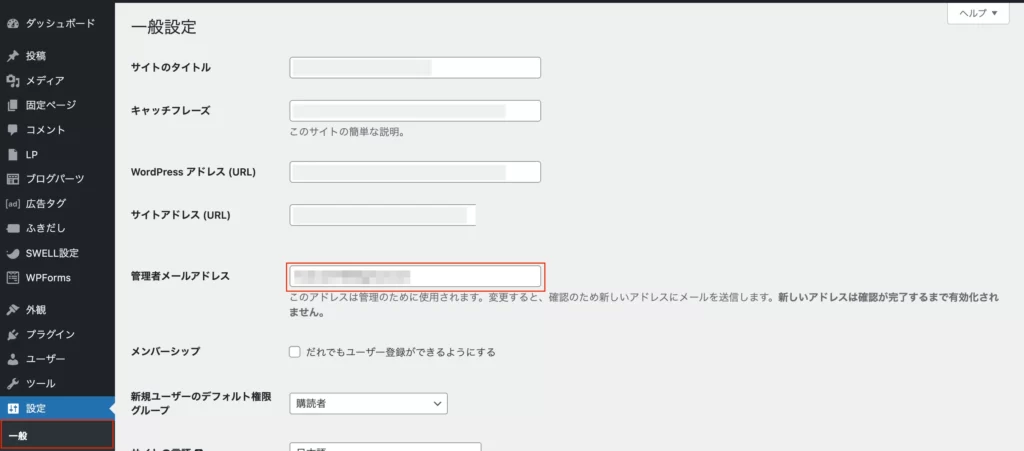Image resolution: width=1024 pixels, height=451 pixels.
Task: Click the 一般設定 page heading
Action: click(163, 27)
